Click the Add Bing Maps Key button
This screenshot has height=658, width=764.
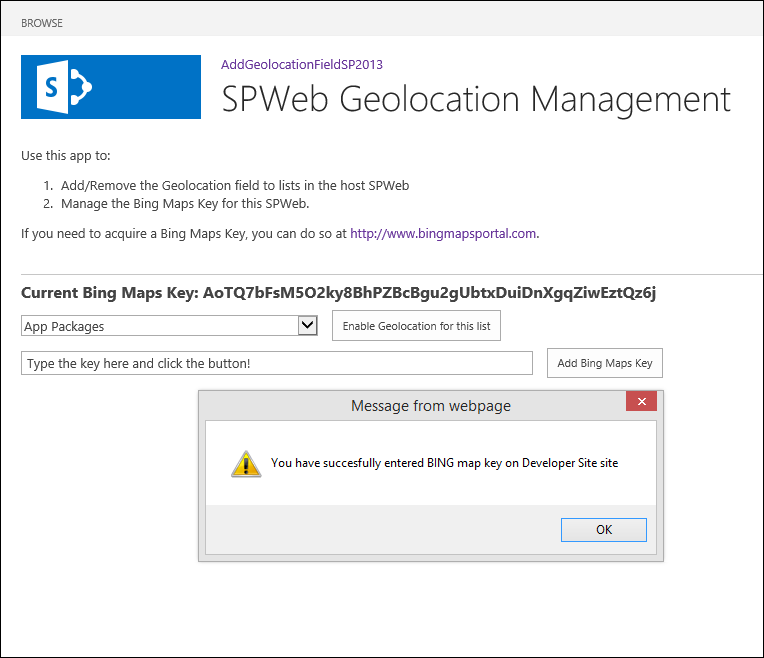[605, 363]
